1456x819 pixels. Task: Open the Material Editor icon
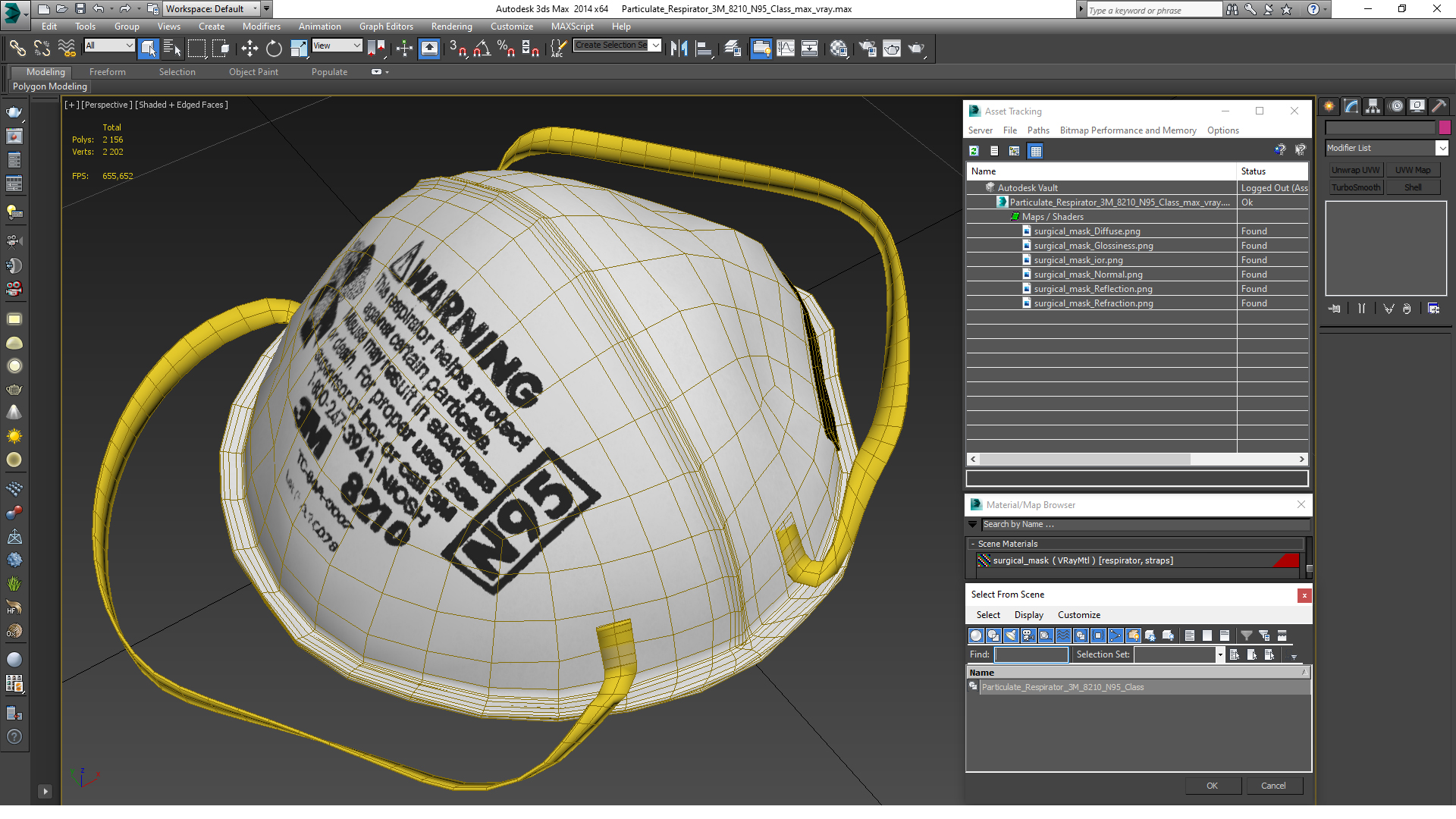coord(839,49)
